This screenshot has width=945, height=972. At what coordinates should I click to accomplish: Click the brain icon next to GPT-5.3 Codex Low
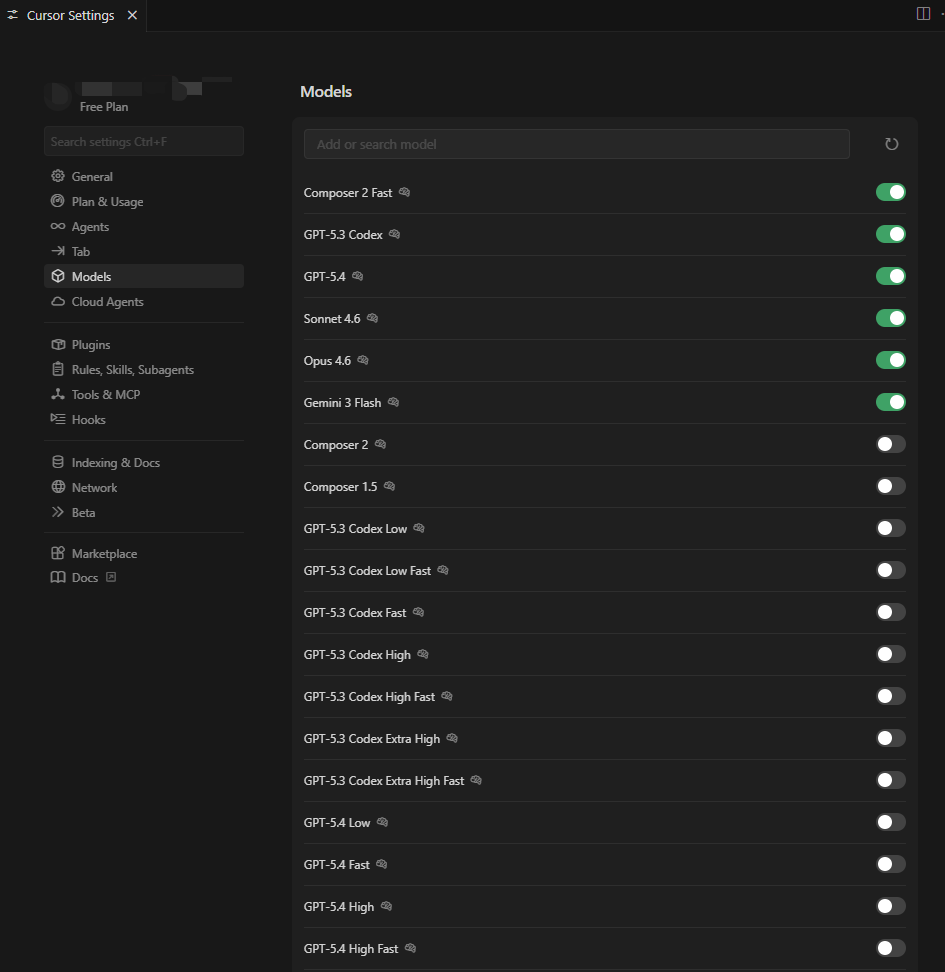pyautogui.click(x=419, y=528)
